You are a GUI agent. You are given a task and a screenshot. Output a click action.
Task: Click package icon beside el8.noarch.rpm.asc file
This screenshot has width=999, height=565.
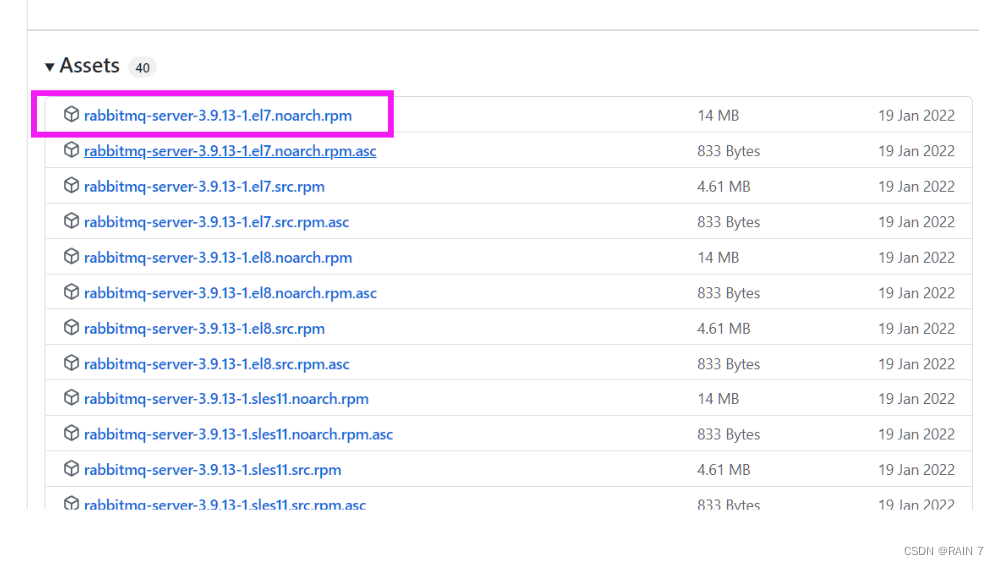[71, 292]
